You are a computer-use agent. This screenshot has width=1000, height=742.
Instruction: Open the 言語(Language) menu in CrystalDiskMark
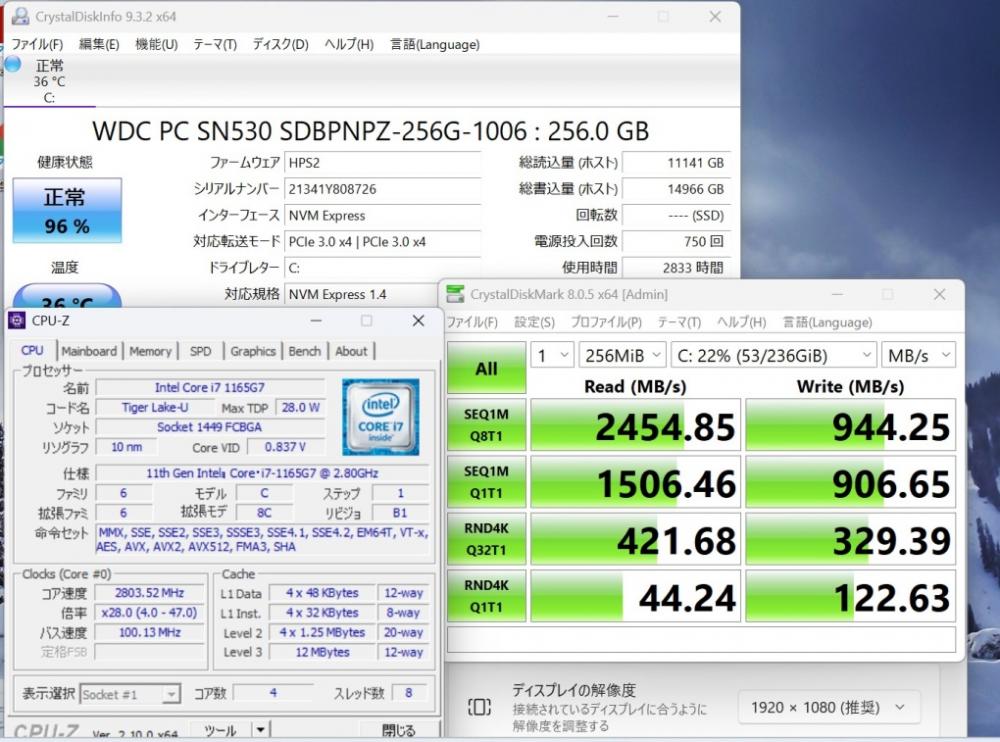coord(828,322)
